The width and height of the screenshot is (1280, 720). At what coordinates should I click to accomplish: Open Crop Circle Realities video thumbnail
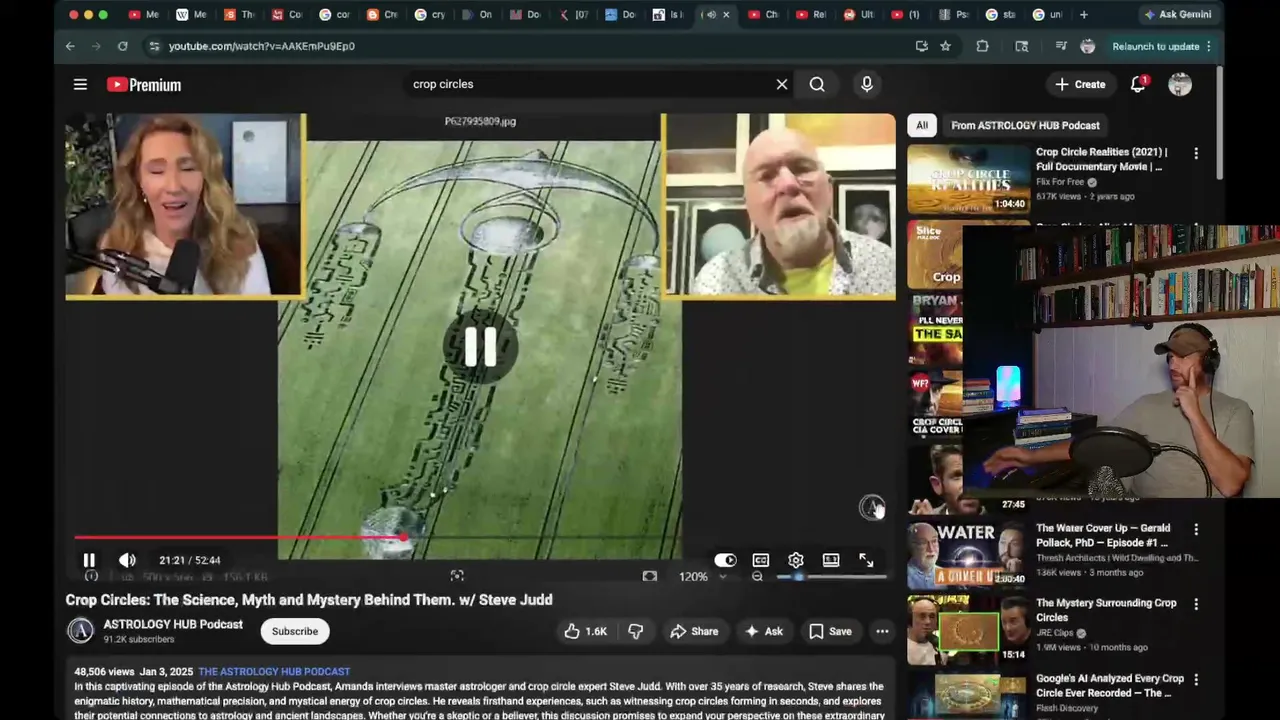968,179
